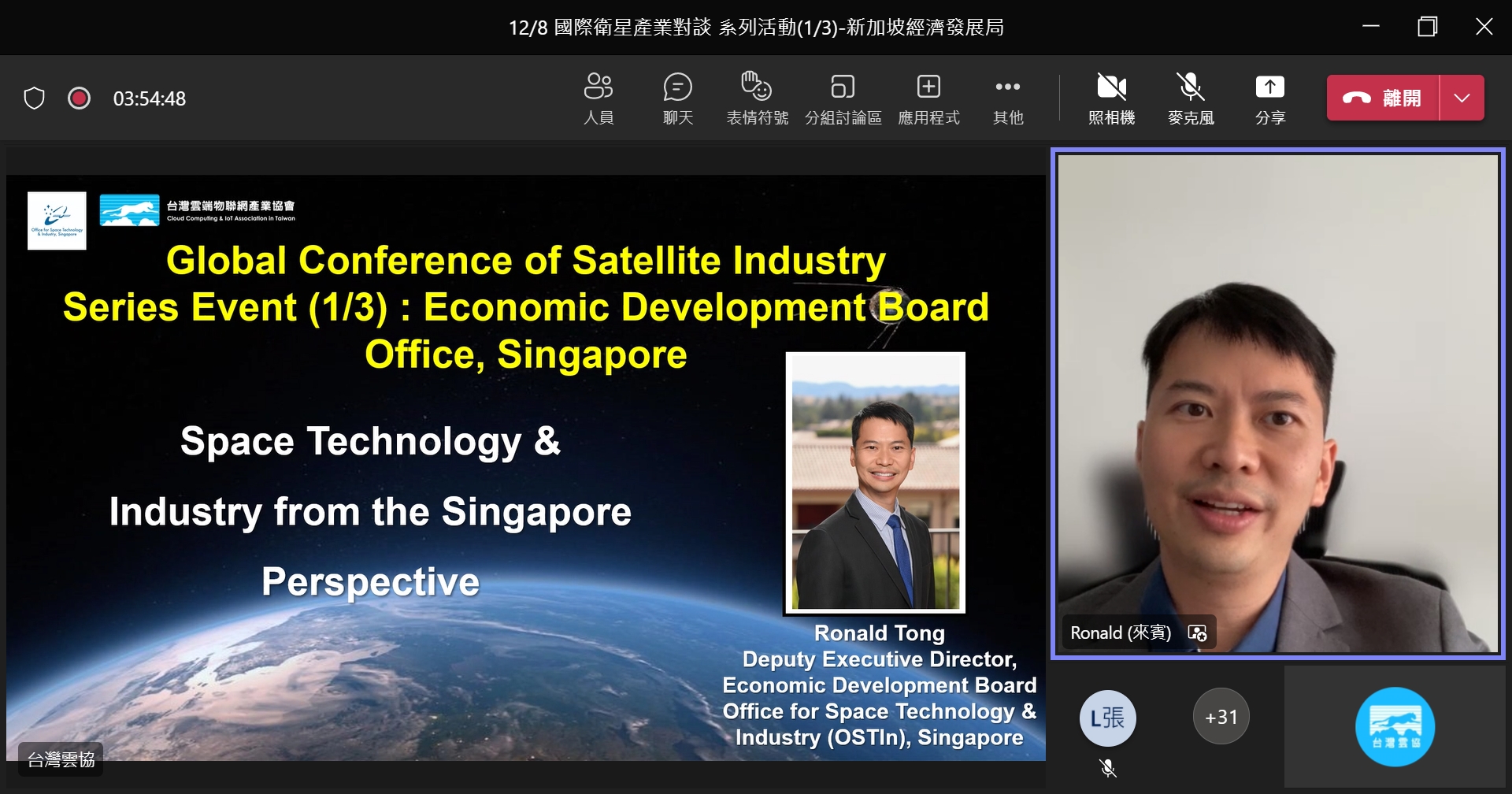The image size is (1512, 794).
Task: Show the +31 additional participants
Action: click(x=1221, y=717)
